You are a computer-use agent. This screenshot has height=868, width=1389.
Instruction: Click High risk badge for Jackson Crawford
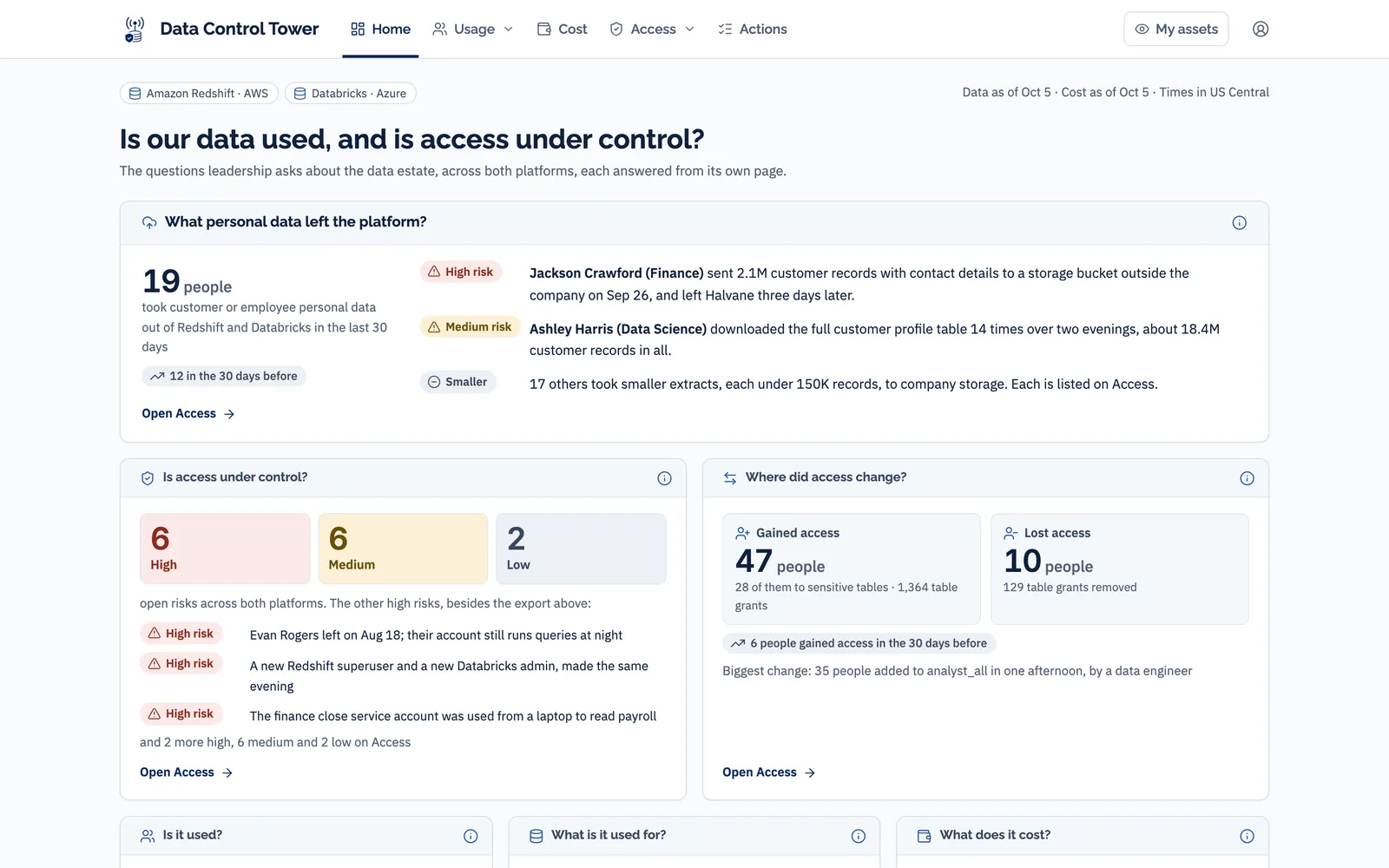pos(460,272)
